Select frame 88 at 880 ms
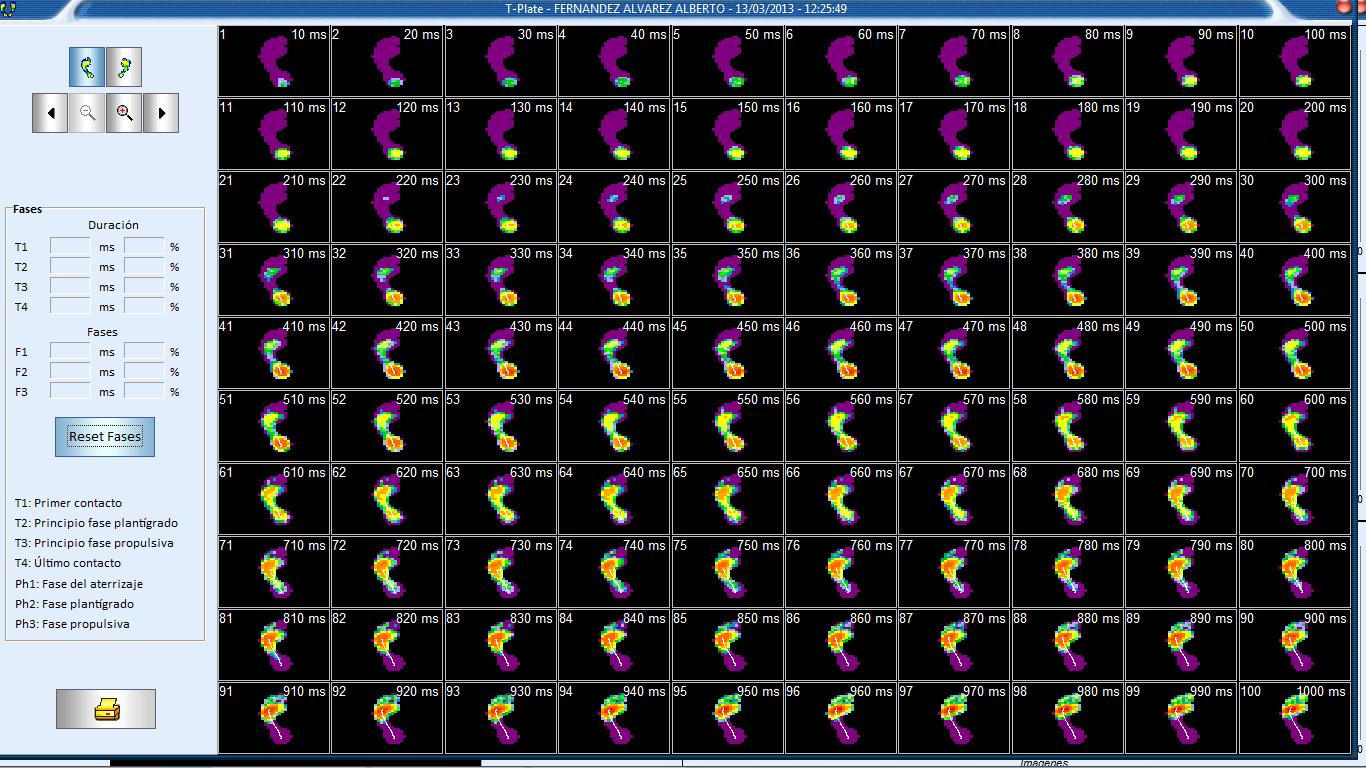Screen dimensions: 1366x768 point(1068,645)
